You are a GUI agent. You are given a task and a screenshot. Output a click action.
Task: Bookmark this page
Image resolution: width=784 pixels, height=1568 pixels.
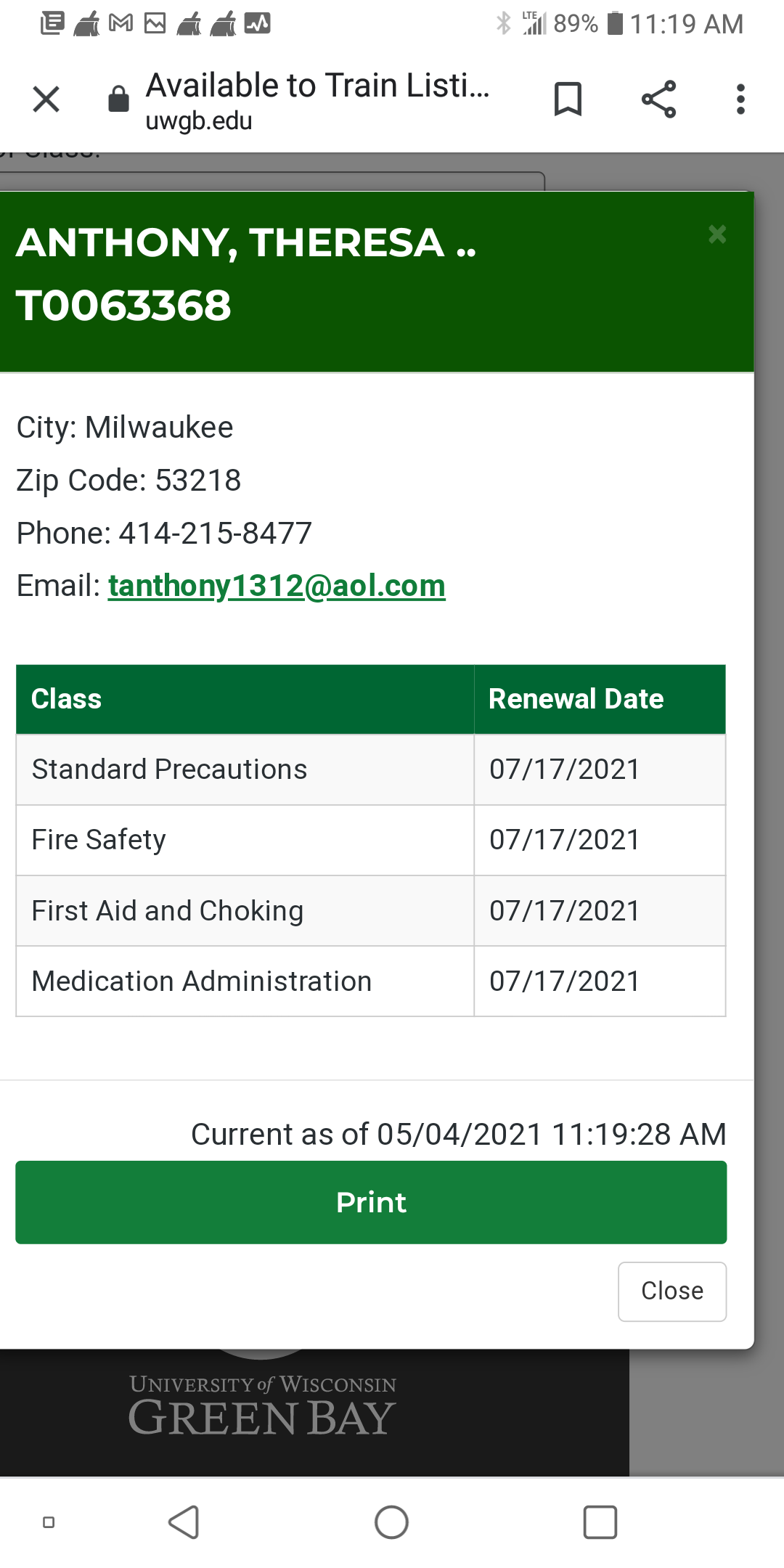568,99
